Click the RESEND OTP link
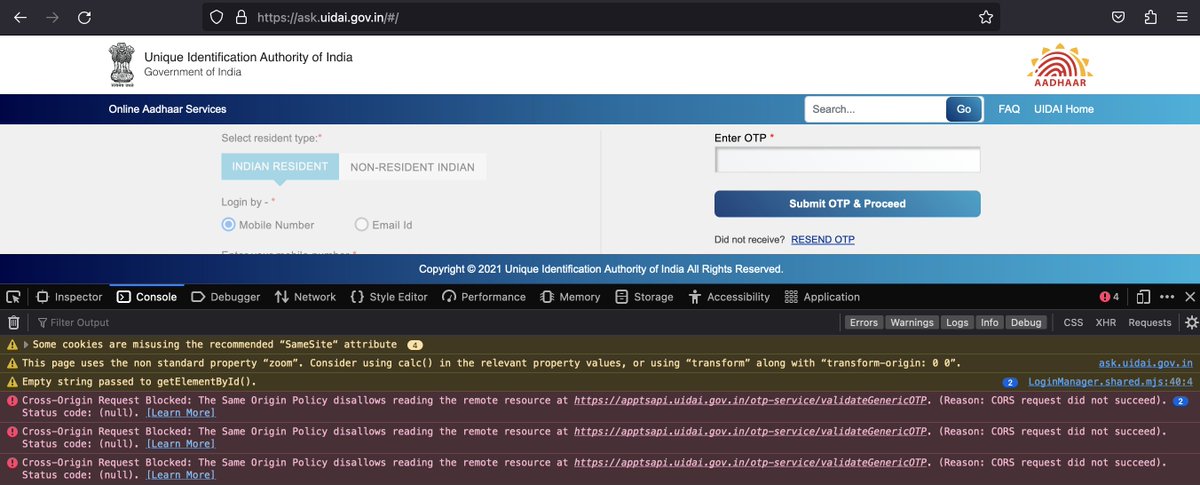Image resolution: width=1200 pixels, height=485 pixels. (x=823, y=240)
